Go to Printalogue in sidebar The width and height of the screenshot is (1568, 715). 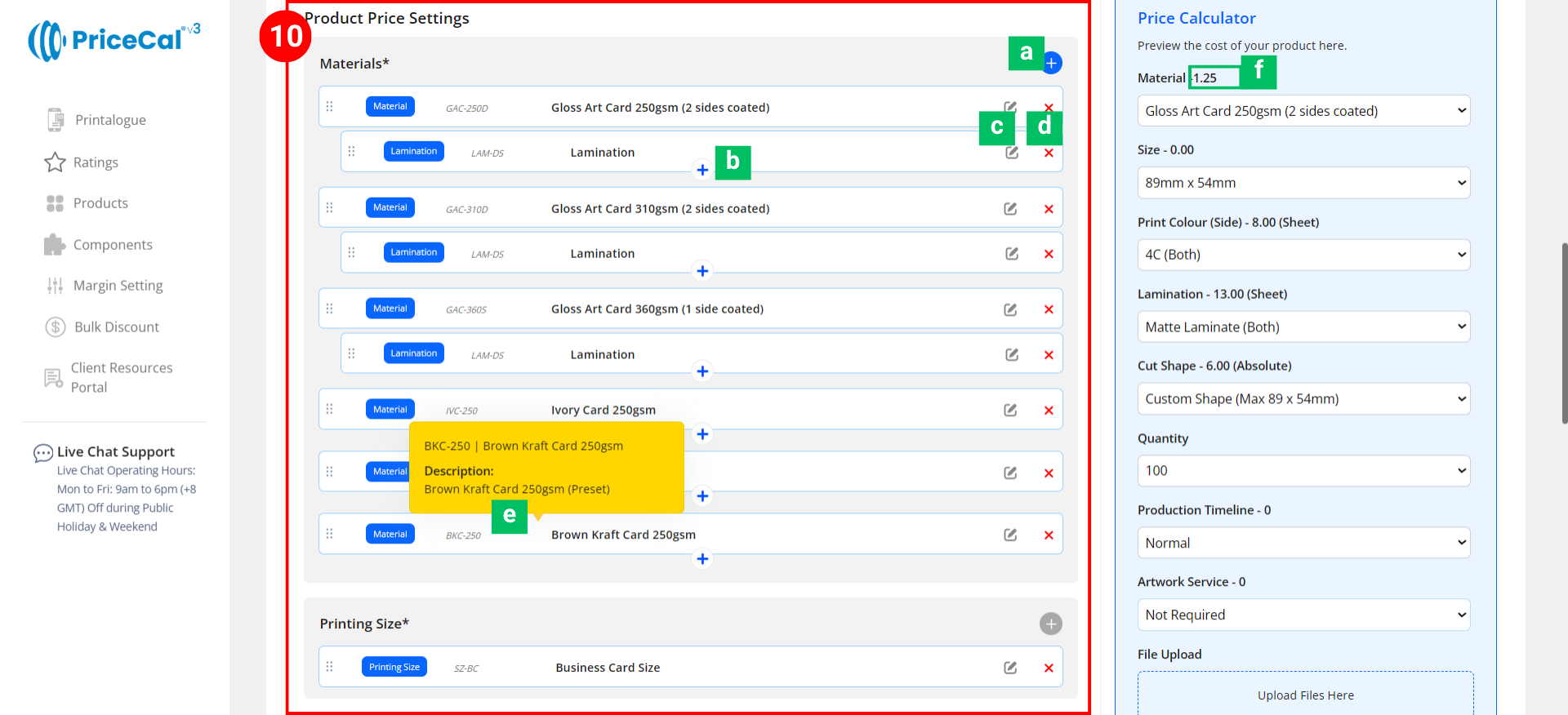(x=109, y=120)
